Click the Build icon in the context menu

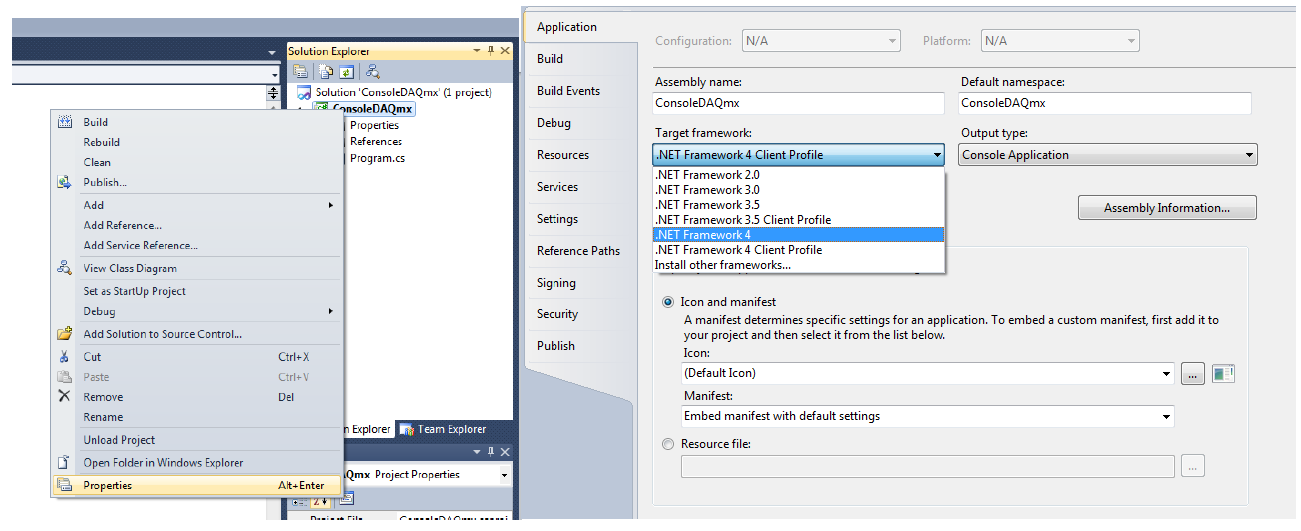coord(65,122)
